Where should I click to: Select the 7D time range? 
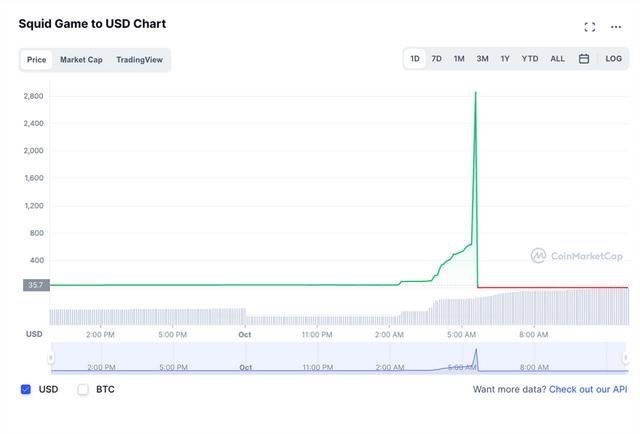pyautogui.click(x=437, y=59)
